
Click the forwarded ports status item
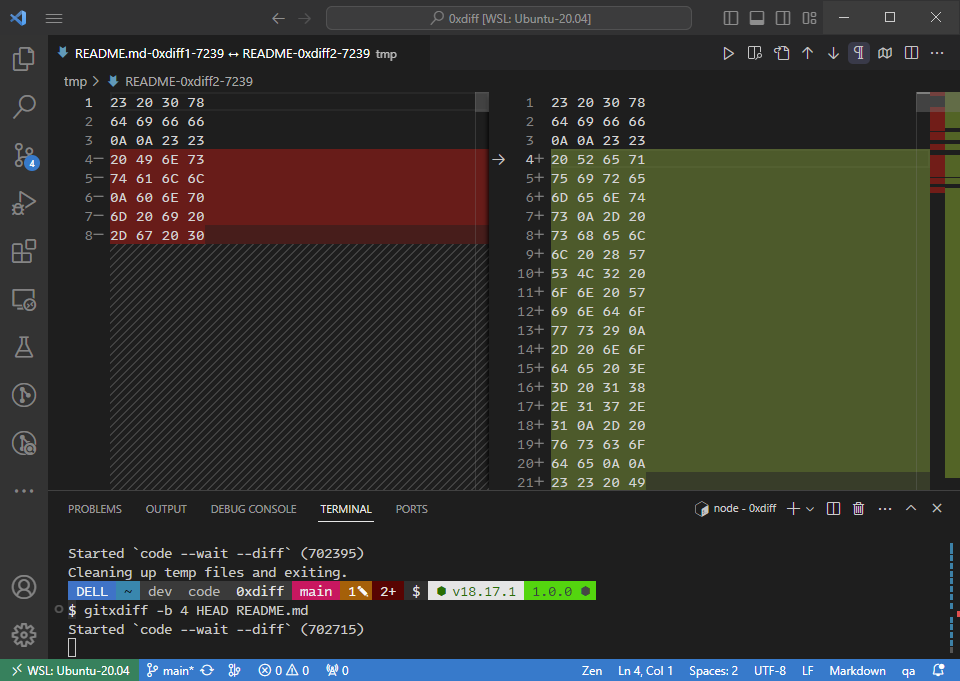337,671
